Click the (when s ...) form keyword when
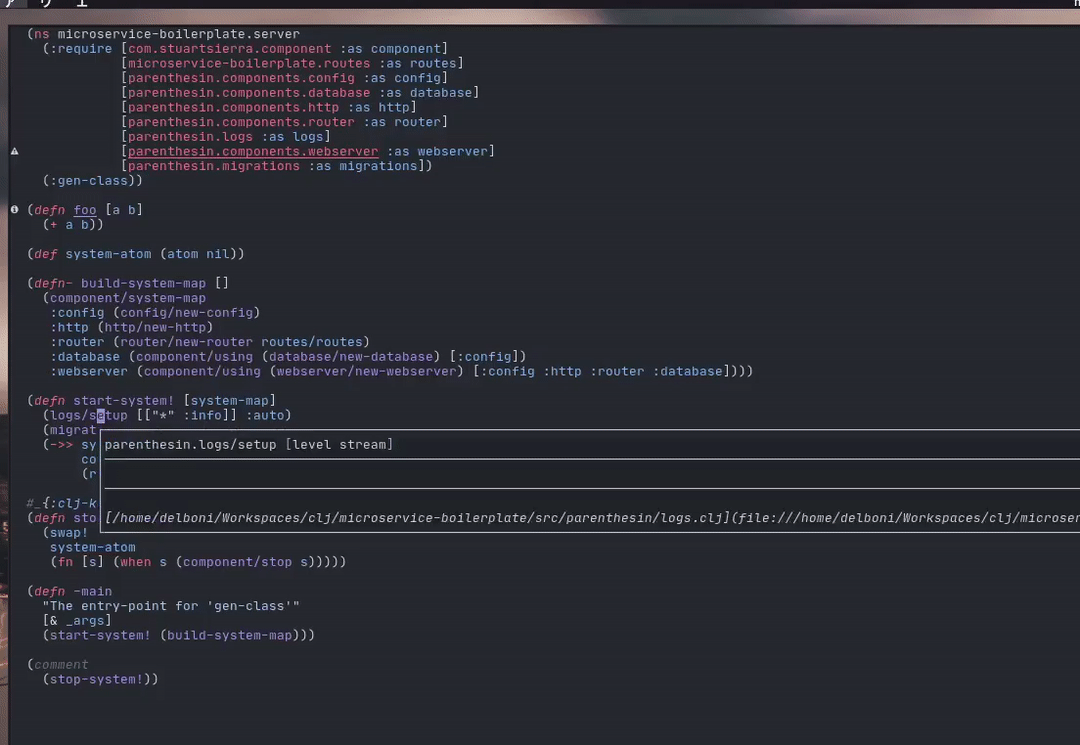 point(136,562)
